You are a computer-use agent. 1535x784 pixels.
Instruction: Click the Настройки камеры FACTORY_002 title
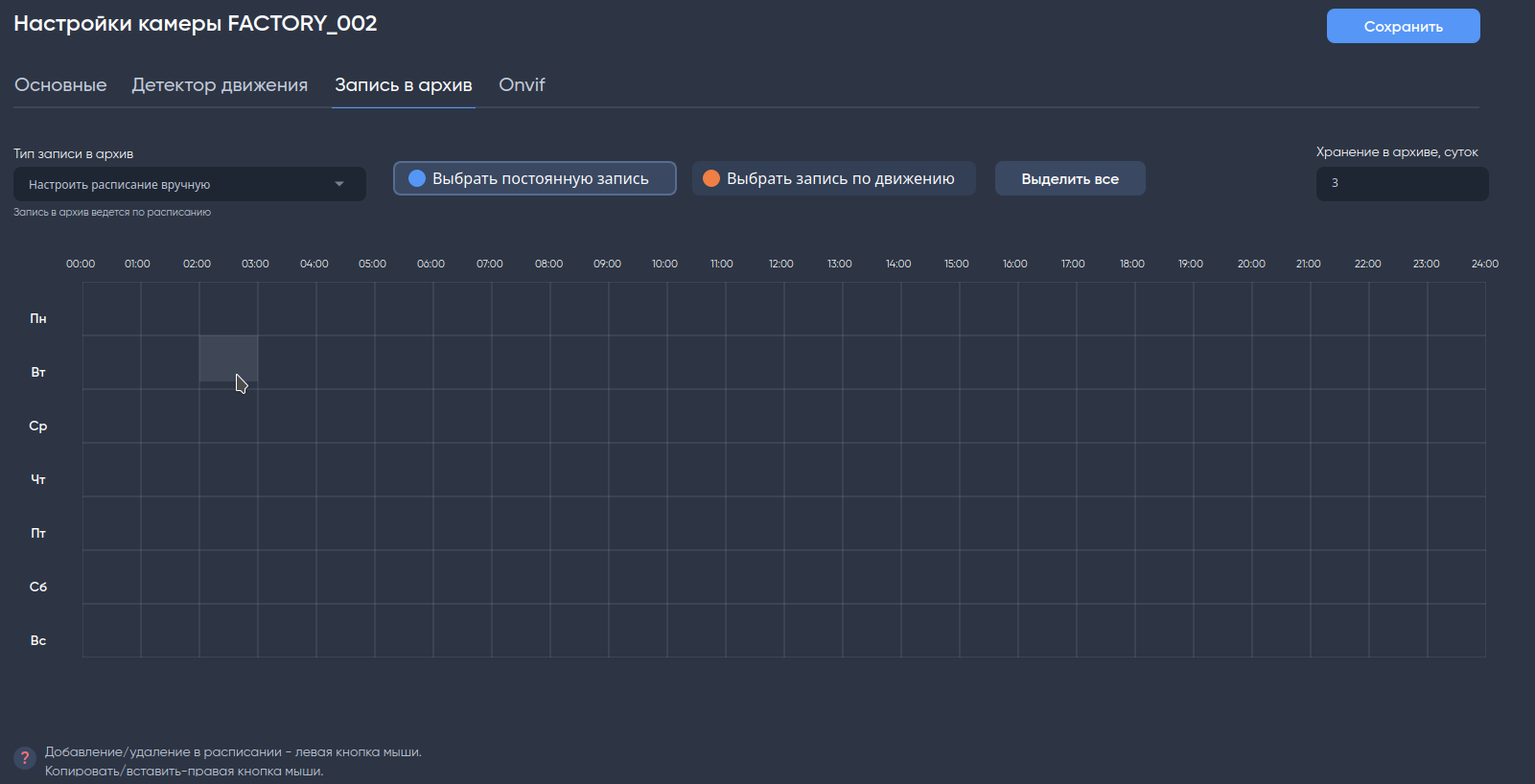click(x=196, y=24)
